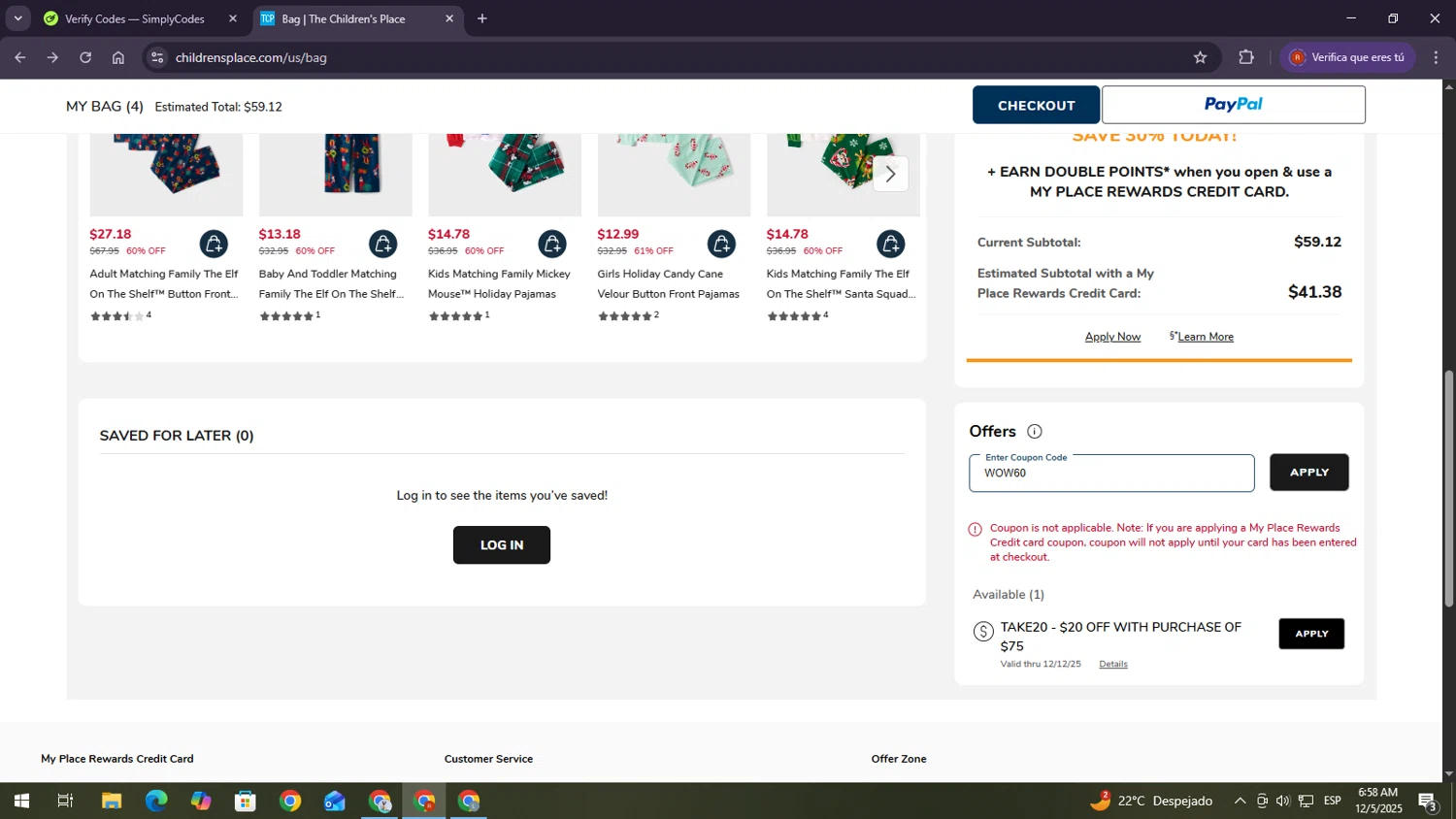Screen dimensions: 1456x819
Task: Open Apply Now credit card link
Action: click(x=1112, y=337)
